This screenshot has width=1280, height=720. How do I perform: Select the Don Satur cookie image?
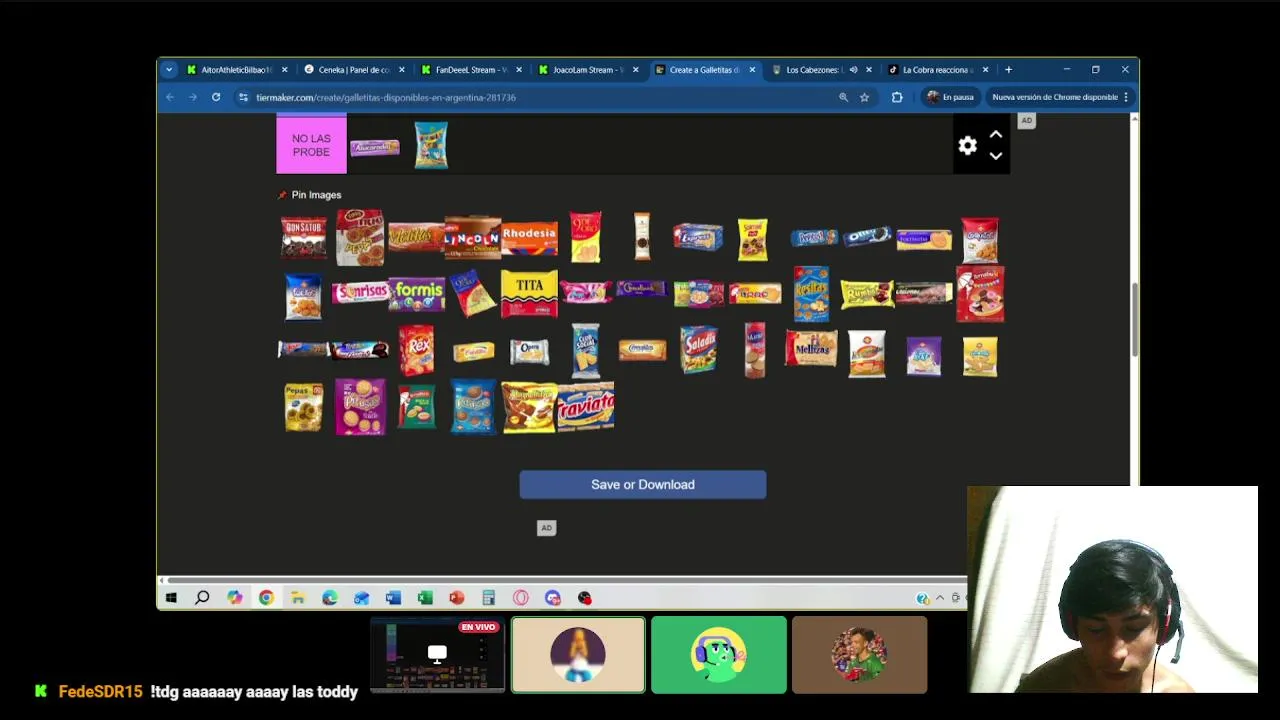303,238
